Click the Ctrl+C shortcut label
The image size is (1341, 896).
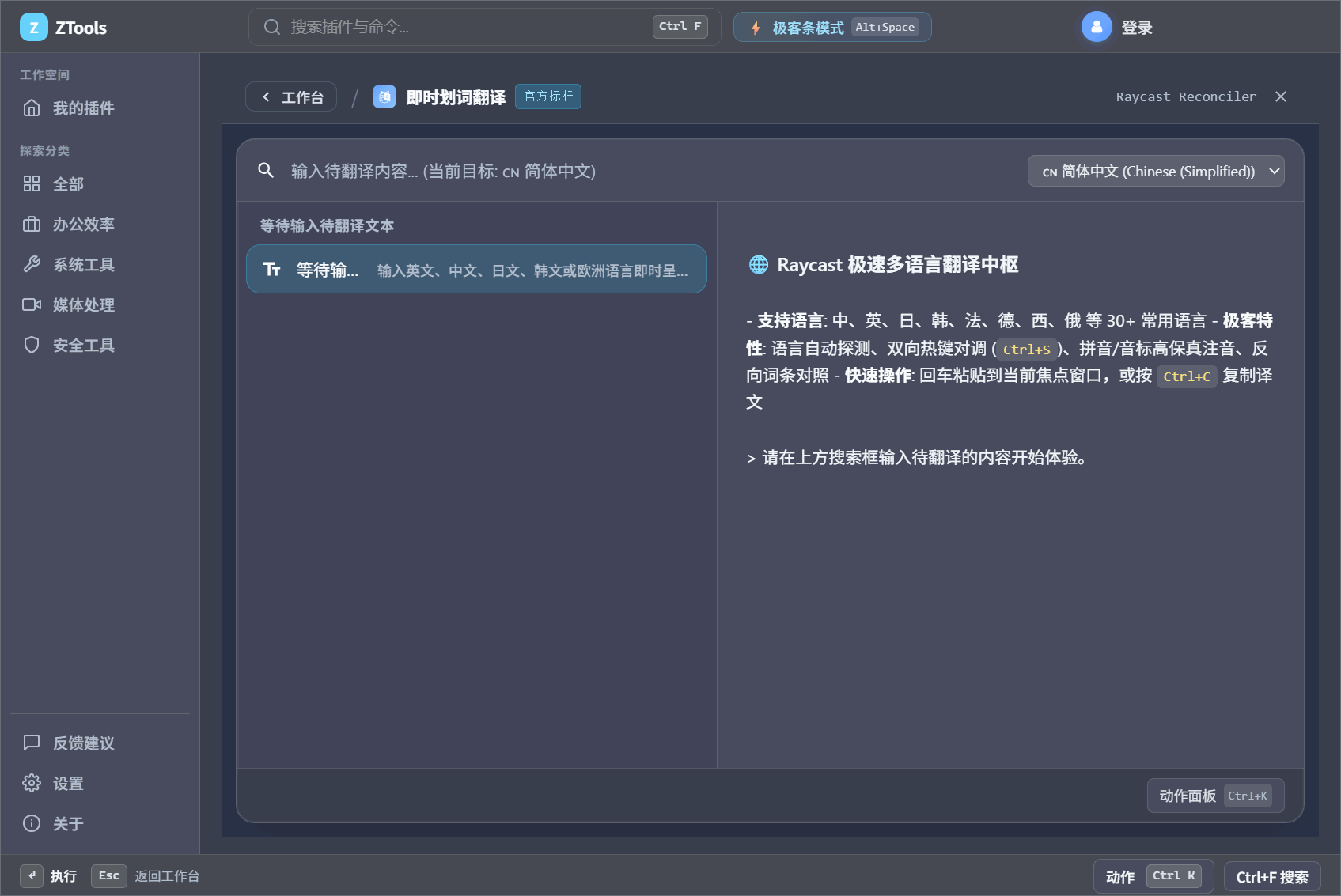(1187, 376)
